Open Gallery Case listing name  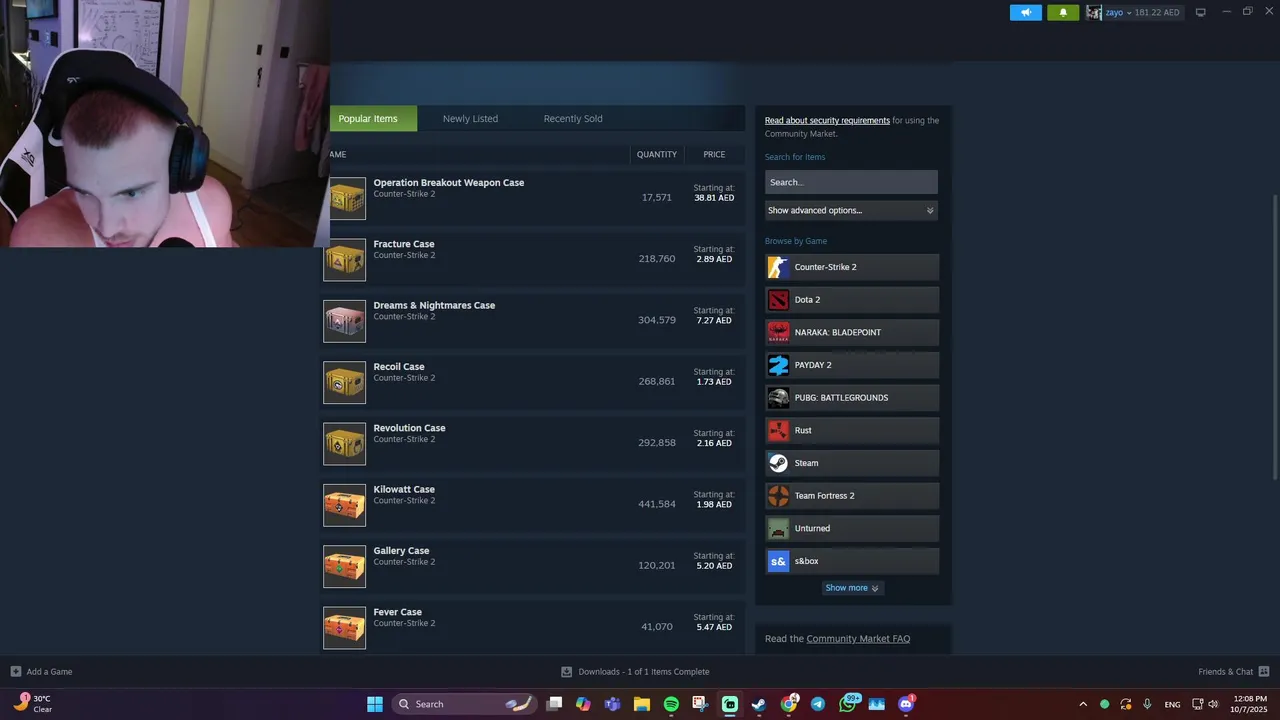point(401,551)
